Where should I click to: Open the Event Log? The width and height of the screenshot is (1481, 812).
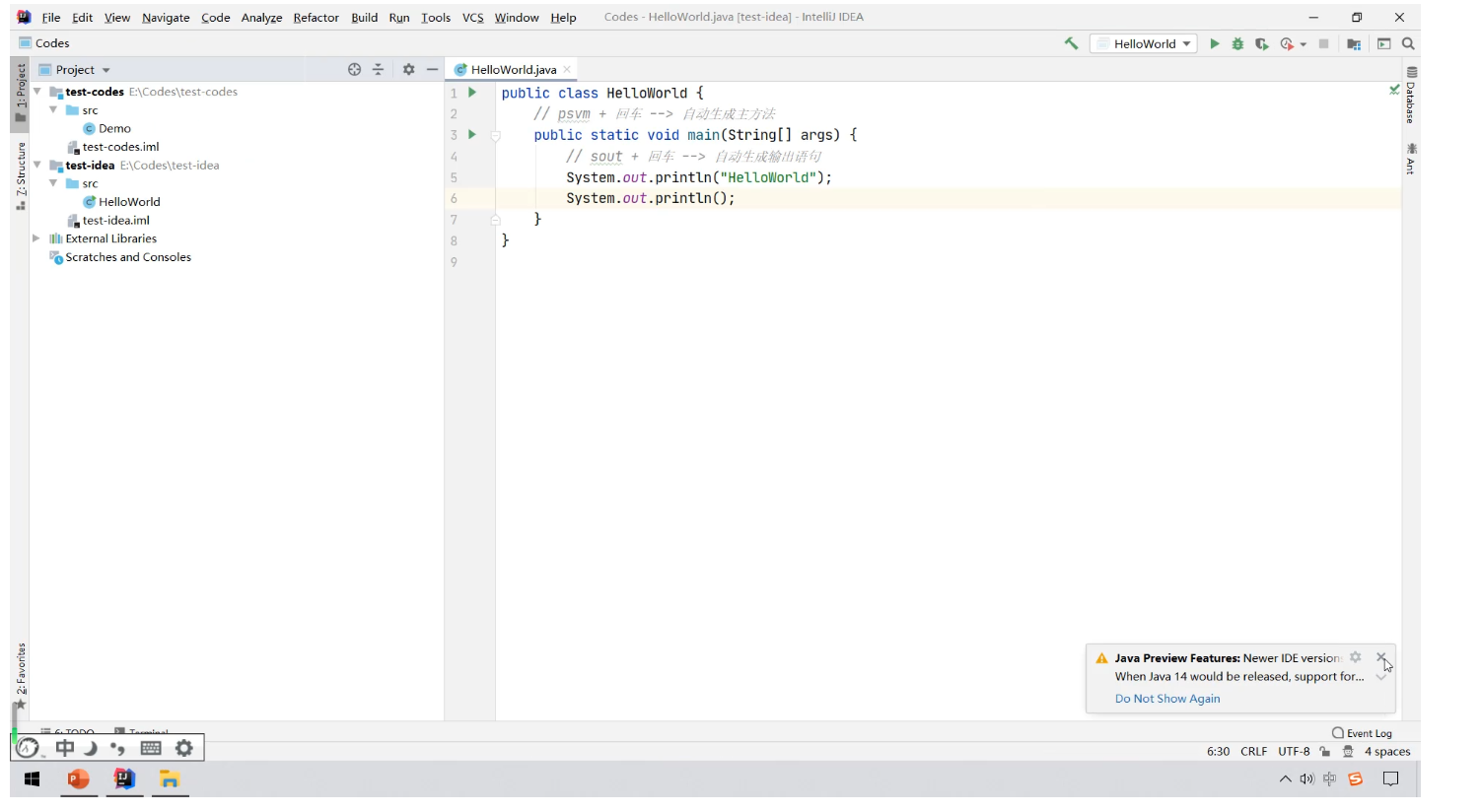click(1362, 733)
